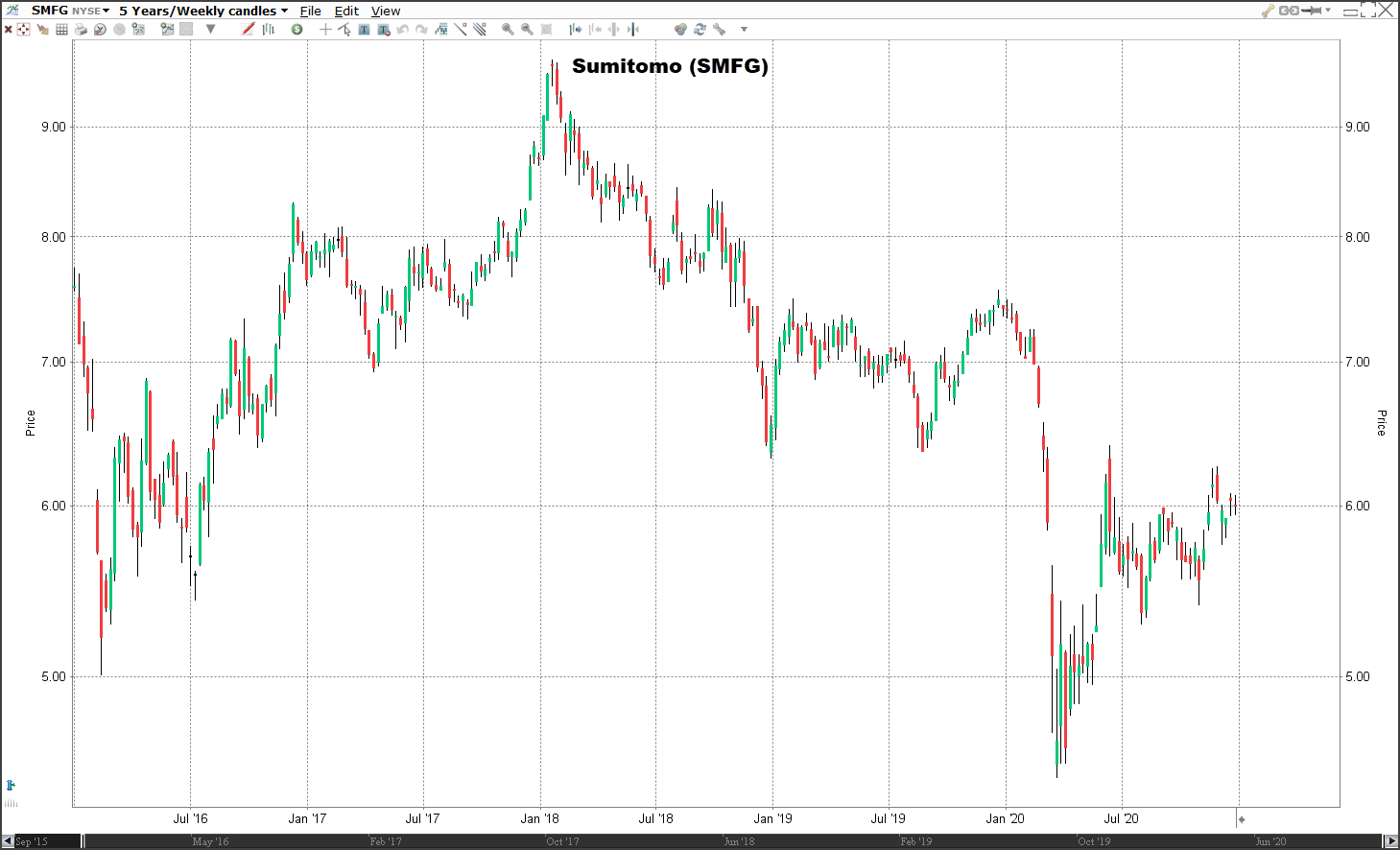1400x850 pixels.
Task: Click the green vertical bar compress icon
Action: click(x=632, y=29)
